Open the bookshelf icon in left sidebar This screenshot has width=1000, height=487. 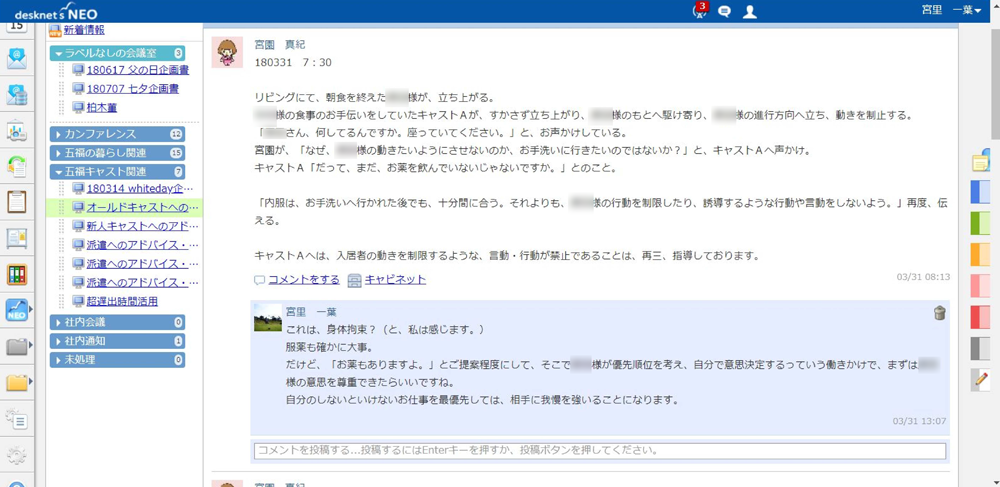(x=16, y=274)
